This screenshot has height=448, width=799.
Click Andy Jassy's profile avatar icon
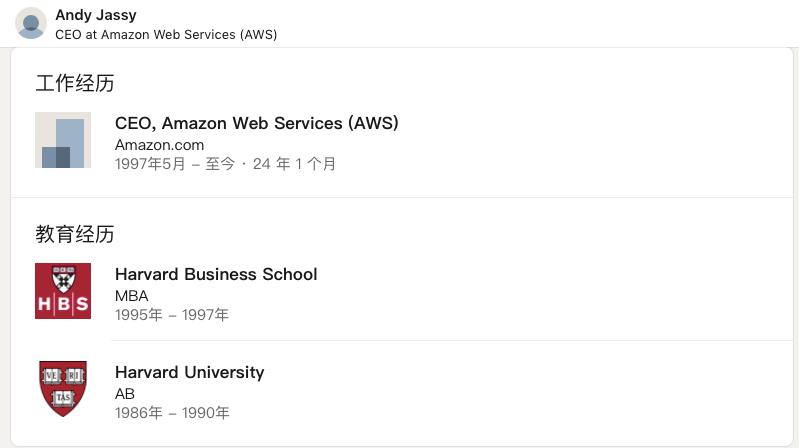[31, 23]
